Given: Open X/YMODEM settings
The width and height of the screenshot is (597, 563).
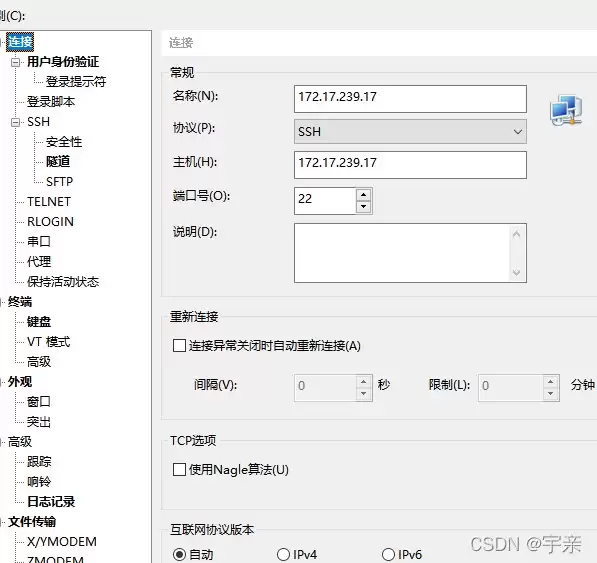Looking at the screenshot, I should (62, 542).
